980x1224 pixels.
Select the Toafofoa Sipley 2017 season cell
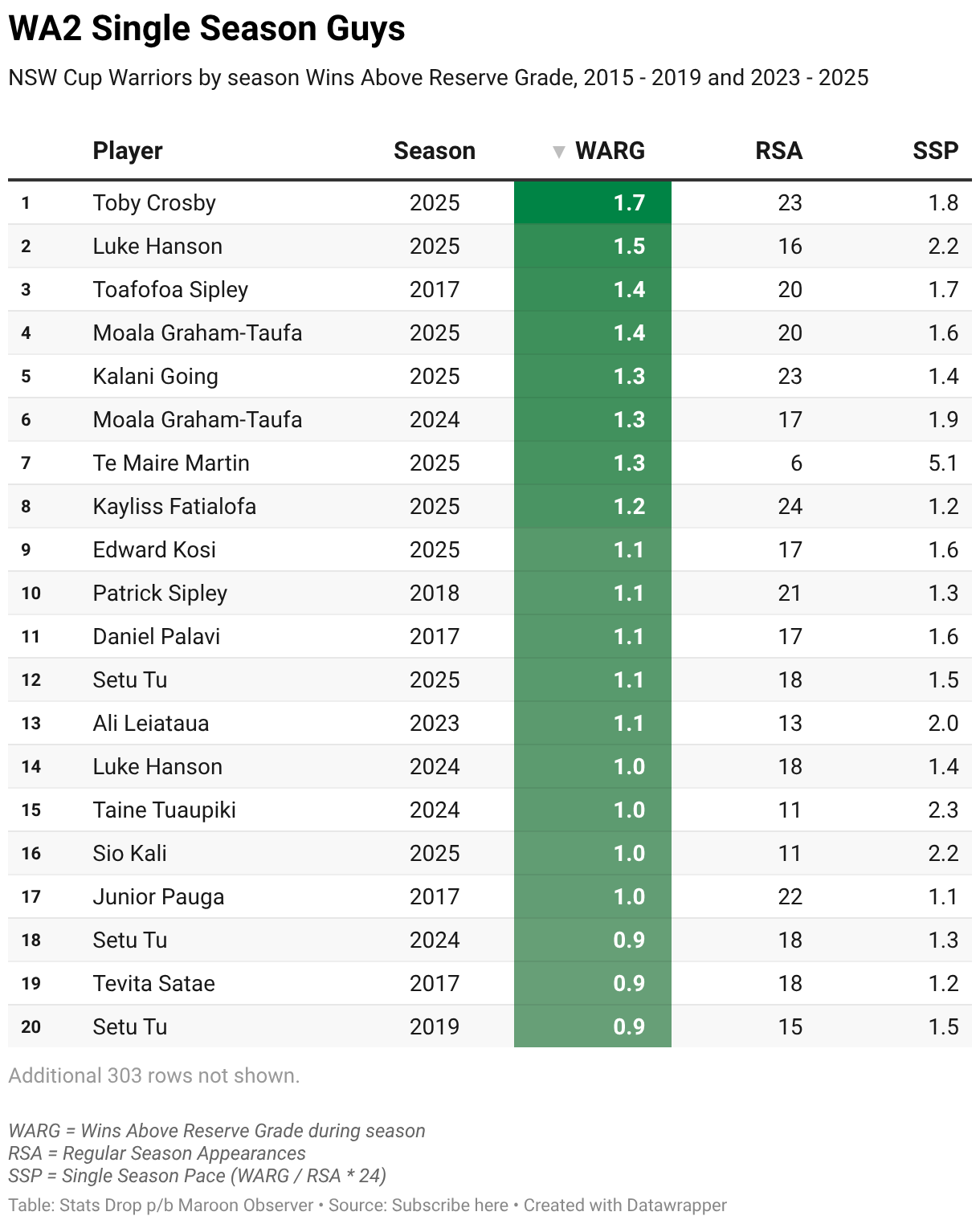point(435,289)
